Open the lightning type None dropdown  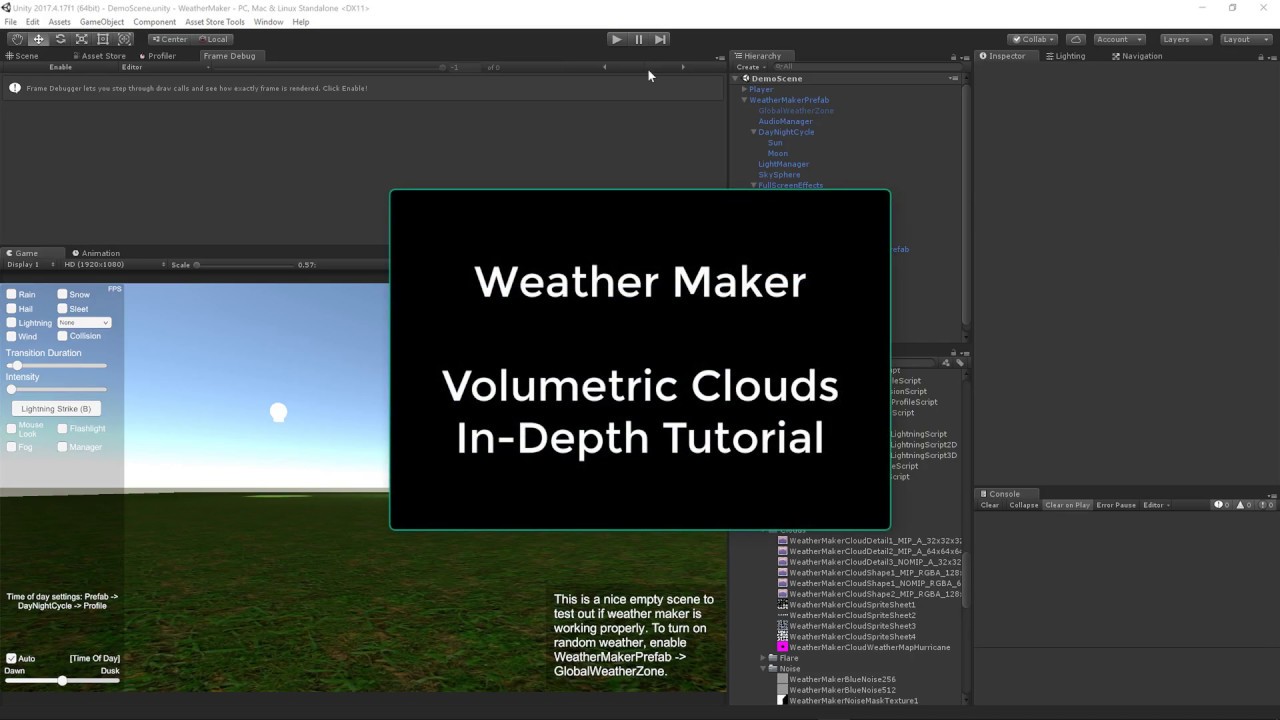pyautogui.click(x=84, y=323)
